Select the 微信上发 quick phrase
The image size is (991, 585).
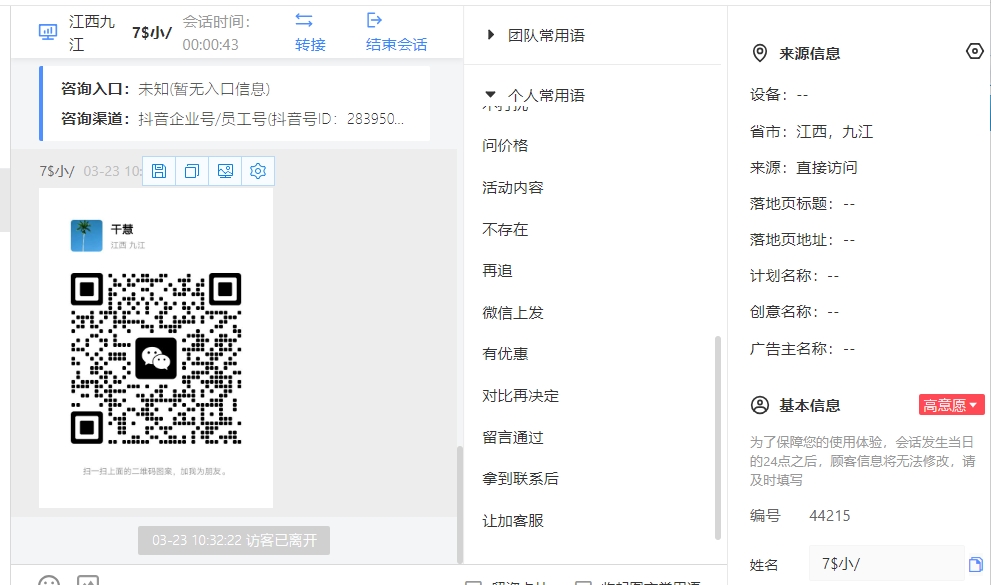[x=513, y=313]
